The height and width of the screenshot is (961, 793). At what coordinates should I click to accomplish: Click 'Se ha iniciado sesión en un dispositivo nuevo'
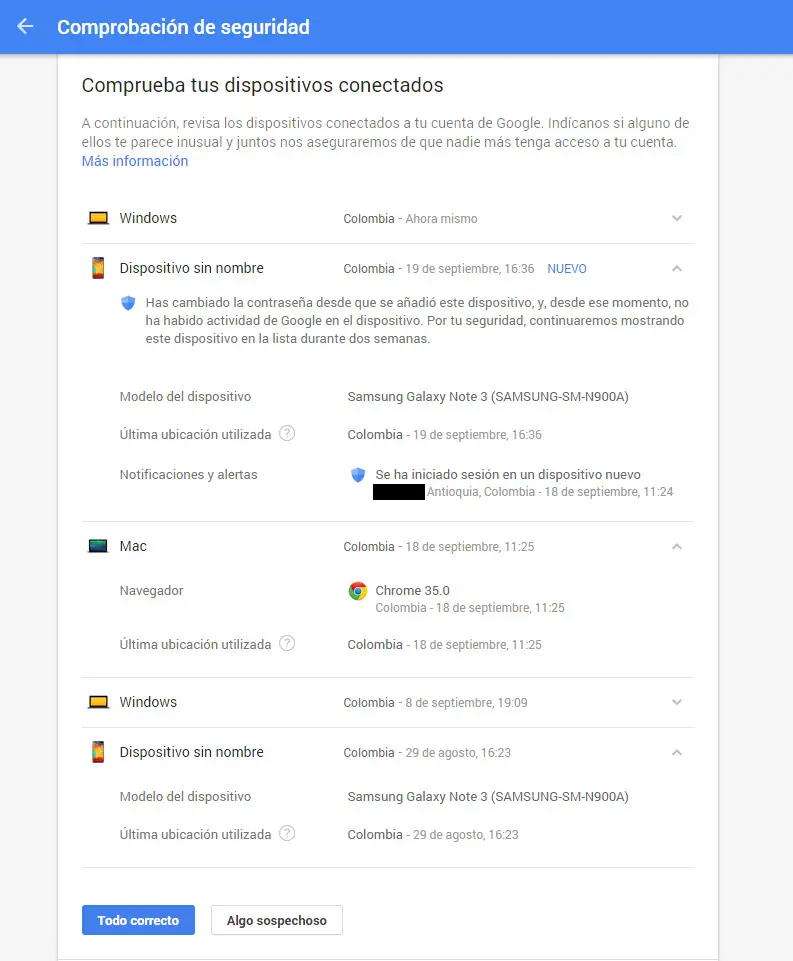508,474
